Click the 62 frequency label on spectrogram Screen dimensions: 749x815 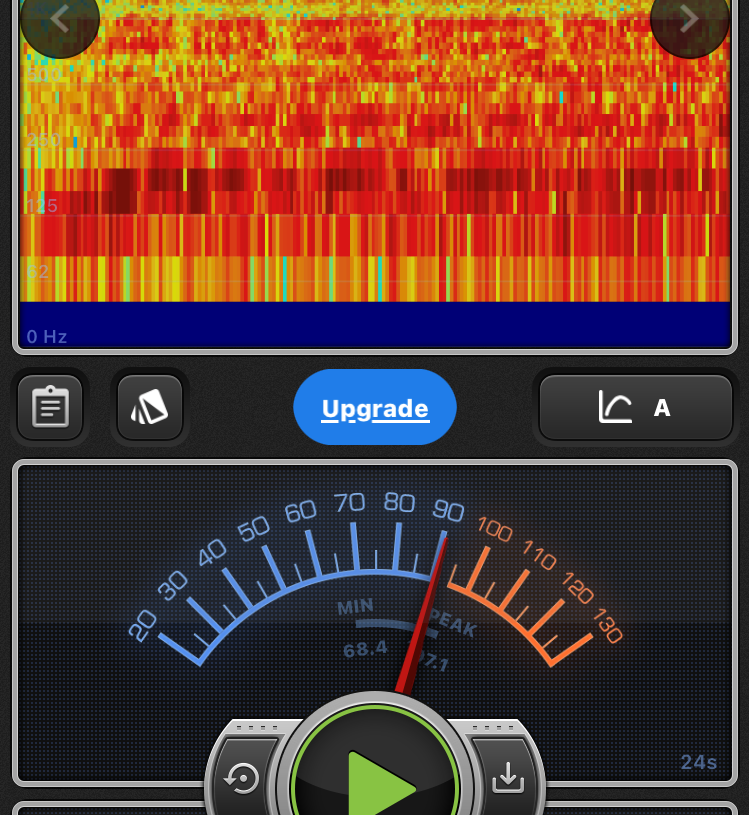38,271
